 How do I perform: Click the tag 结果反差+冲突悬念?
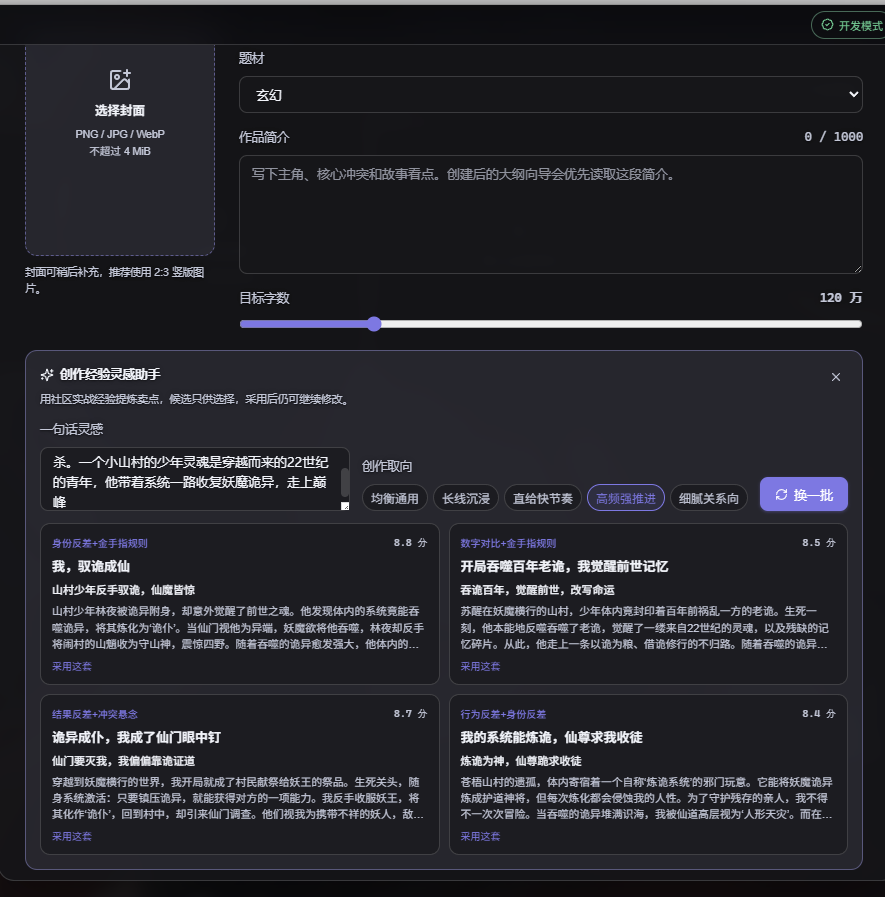tap(94, 715)
